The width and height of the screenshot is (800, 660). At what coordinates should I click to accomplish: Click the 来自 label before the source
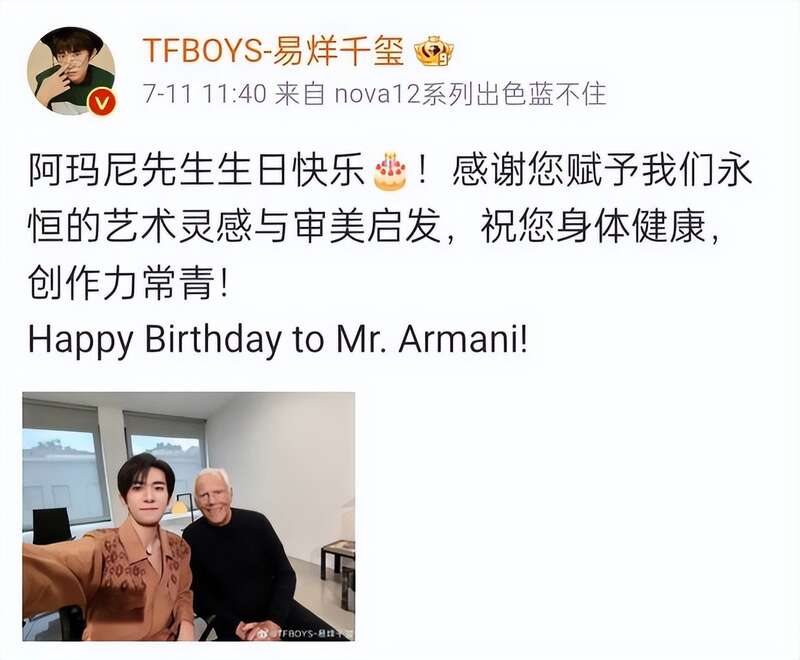tap(299, 94)
